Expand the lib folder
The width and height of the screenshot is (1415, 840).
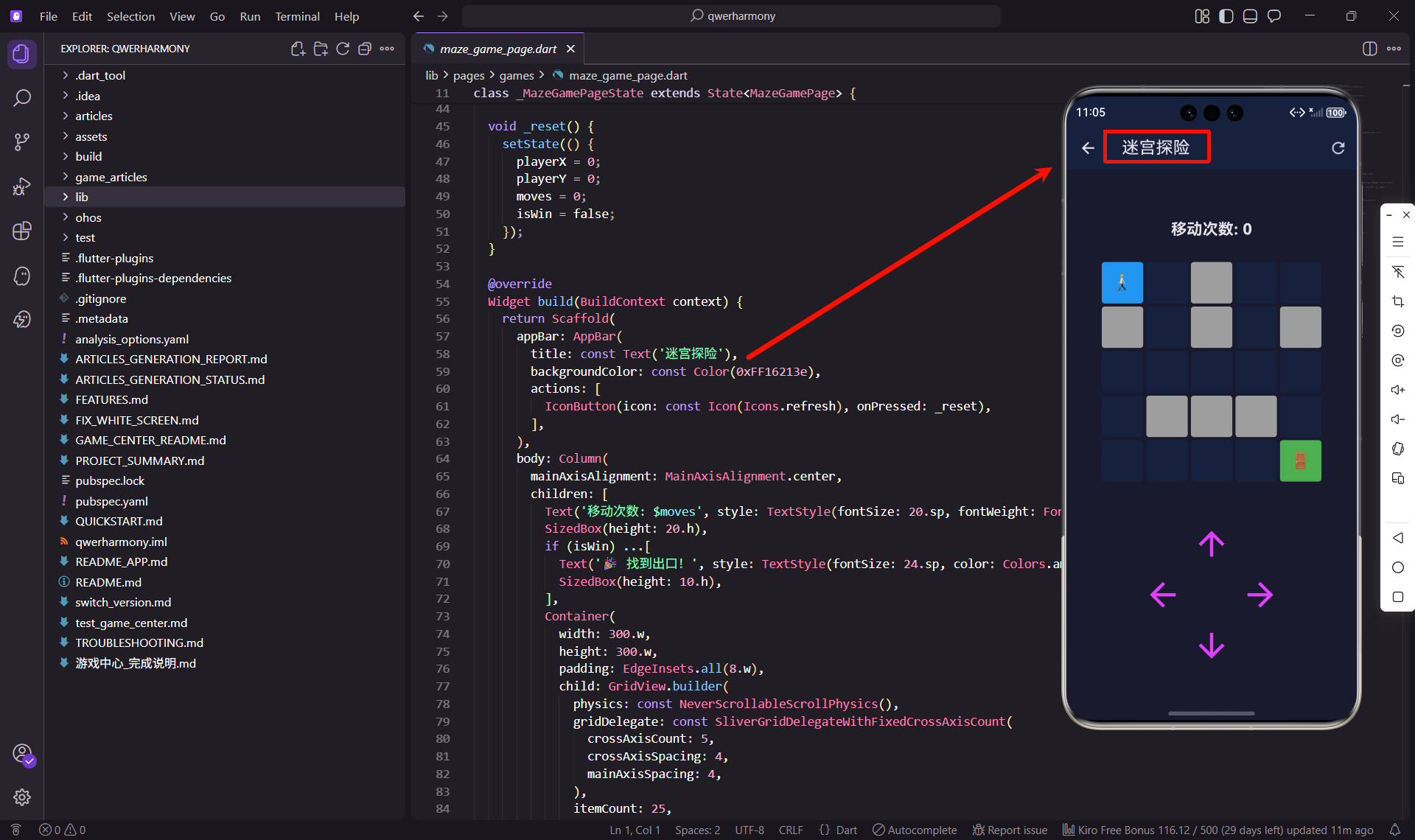pyautogui.click(x=81, y=197)
